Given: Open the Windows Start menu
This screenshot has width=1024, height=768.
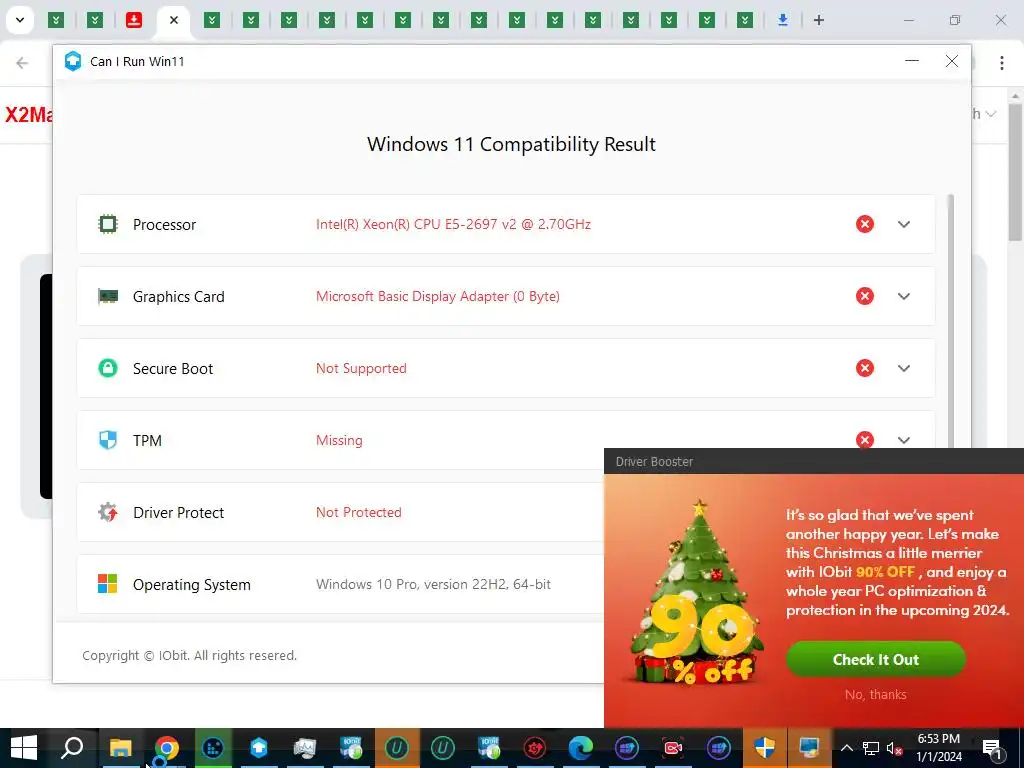Looking at the screenshot, I should coord(24,748).
